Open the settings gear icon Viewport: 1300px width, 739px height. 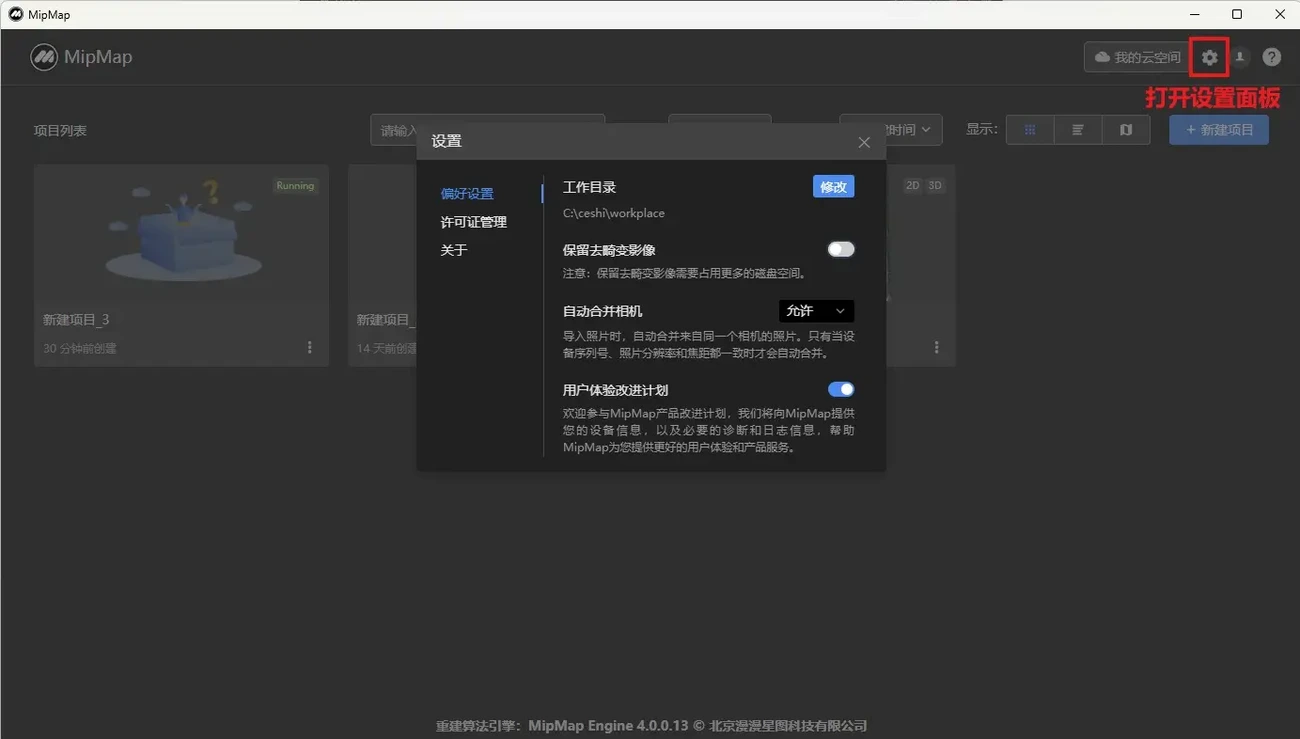pyautogui.click(x=1210, y=58)
